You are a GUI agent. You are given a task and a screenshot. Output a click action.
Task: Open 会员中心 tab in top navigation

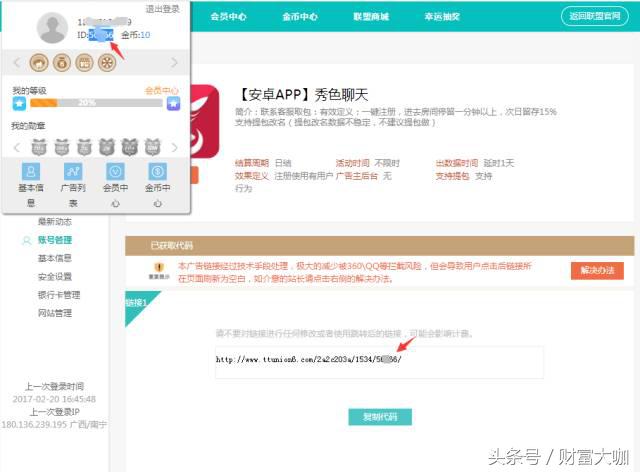229,17
